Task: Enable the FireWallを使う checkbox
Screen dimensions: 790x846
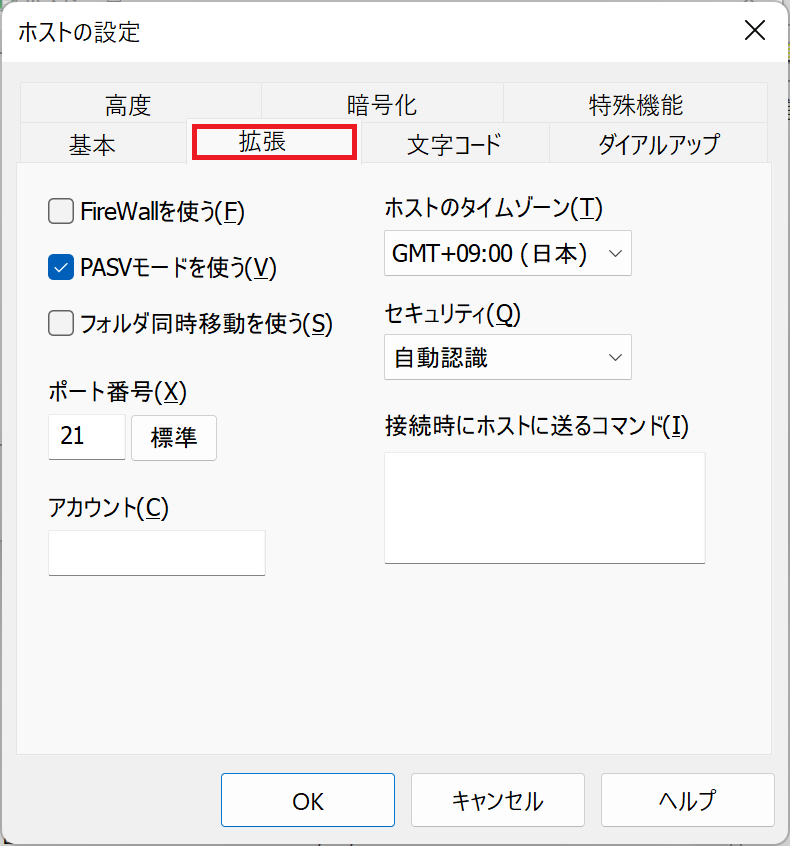Action: [62, 211]
